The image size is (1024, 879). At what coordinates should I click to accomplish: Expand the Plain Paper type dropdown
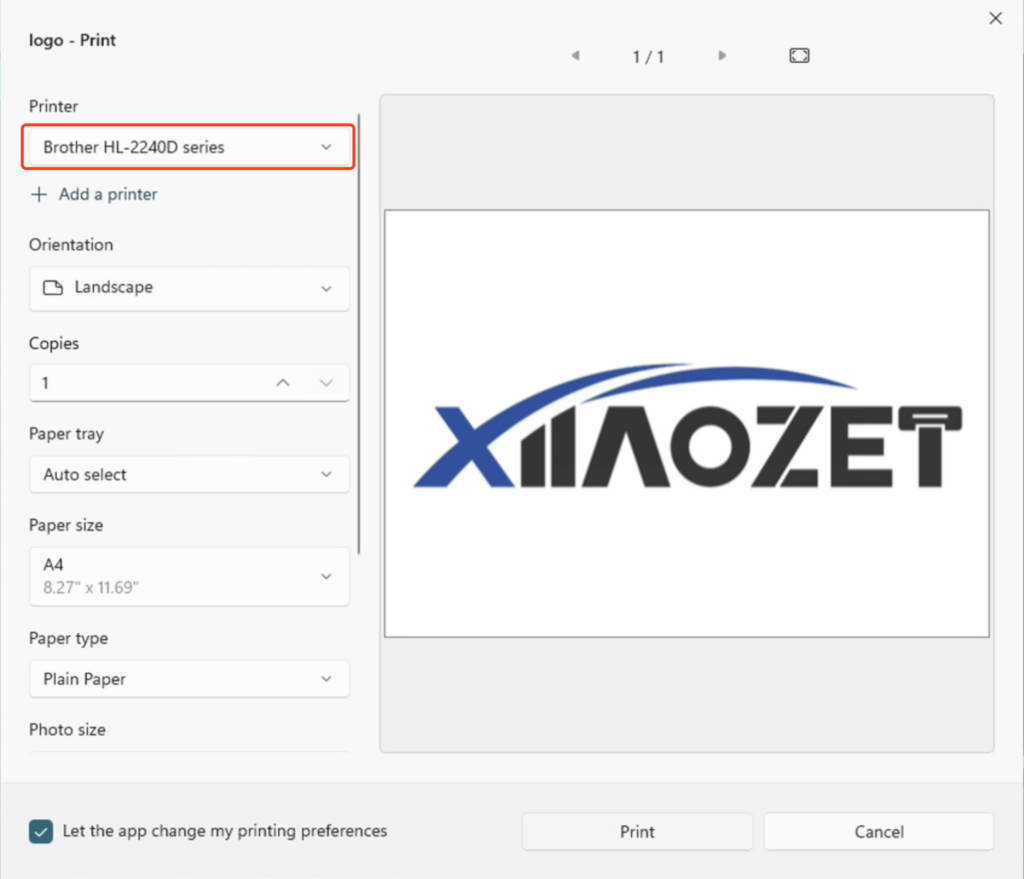tap(189, 679)
